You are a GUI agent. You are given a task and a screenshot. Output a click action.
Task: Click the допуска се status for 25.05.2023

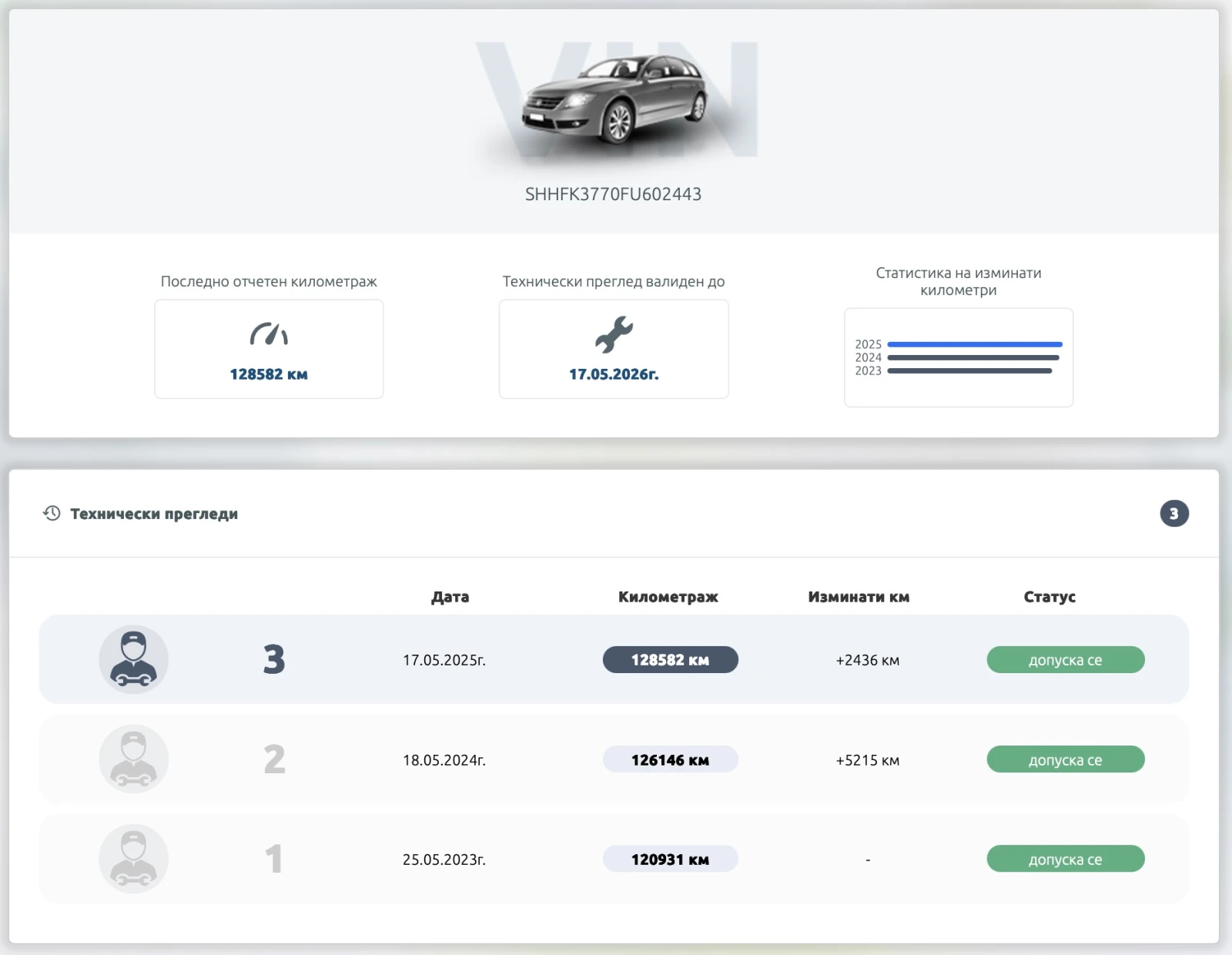tap(1065, 859)
